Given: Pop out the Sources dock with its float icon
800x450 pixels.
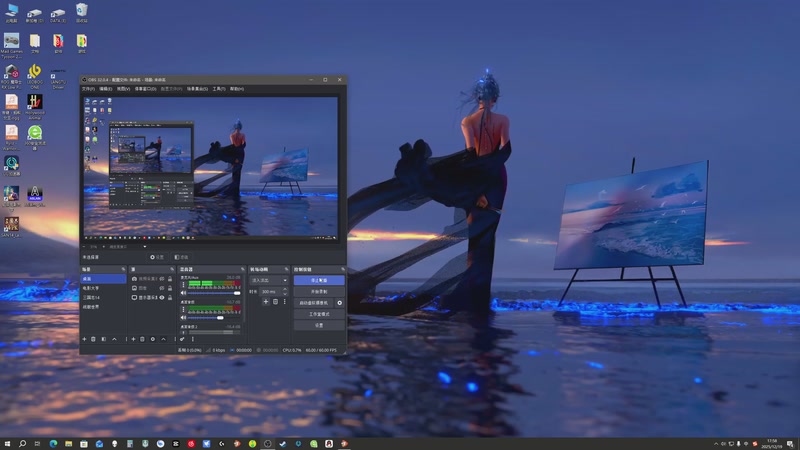Looking at the screenshot, I should (172, 269).
